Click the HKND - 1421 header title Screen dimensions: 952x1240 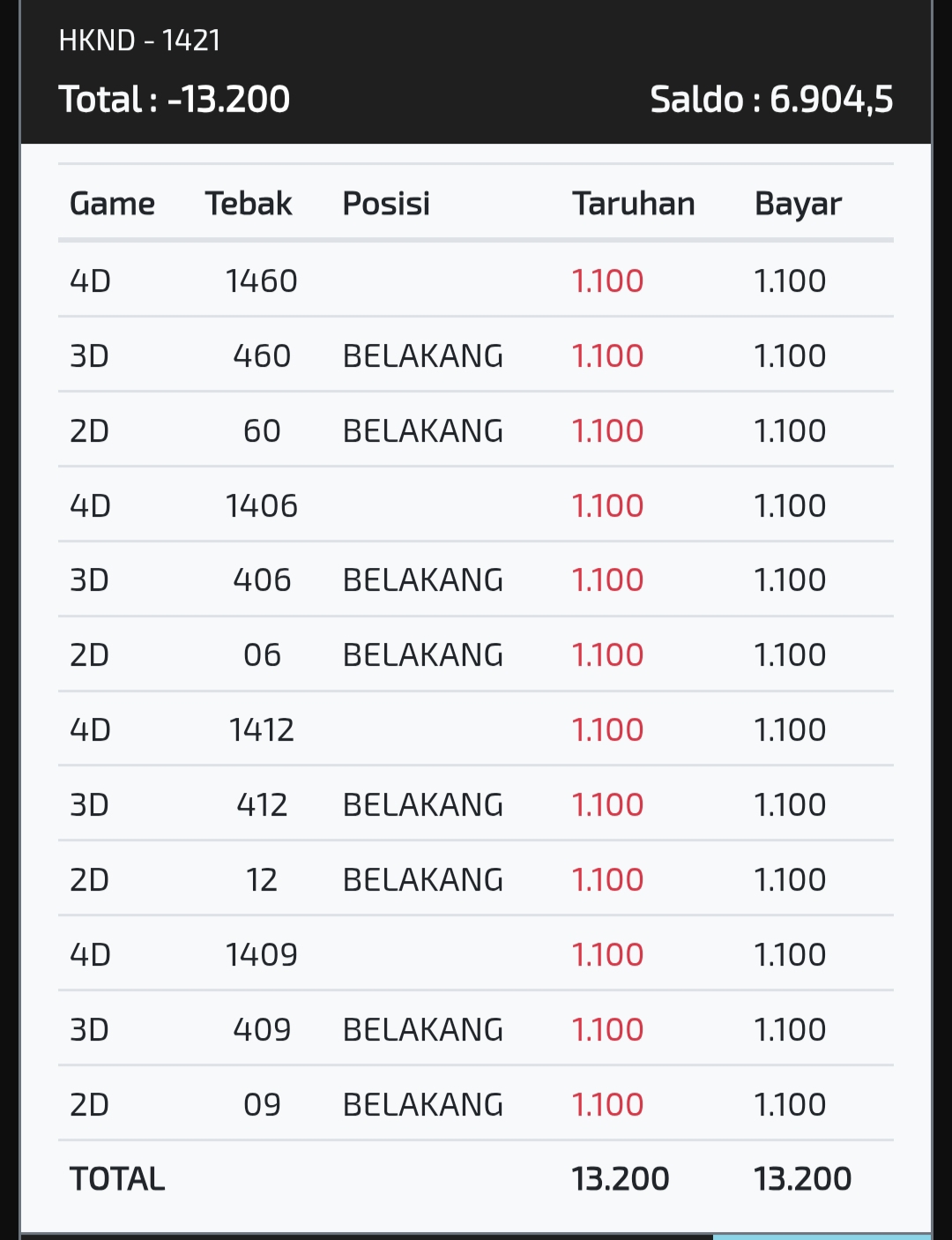139,41
